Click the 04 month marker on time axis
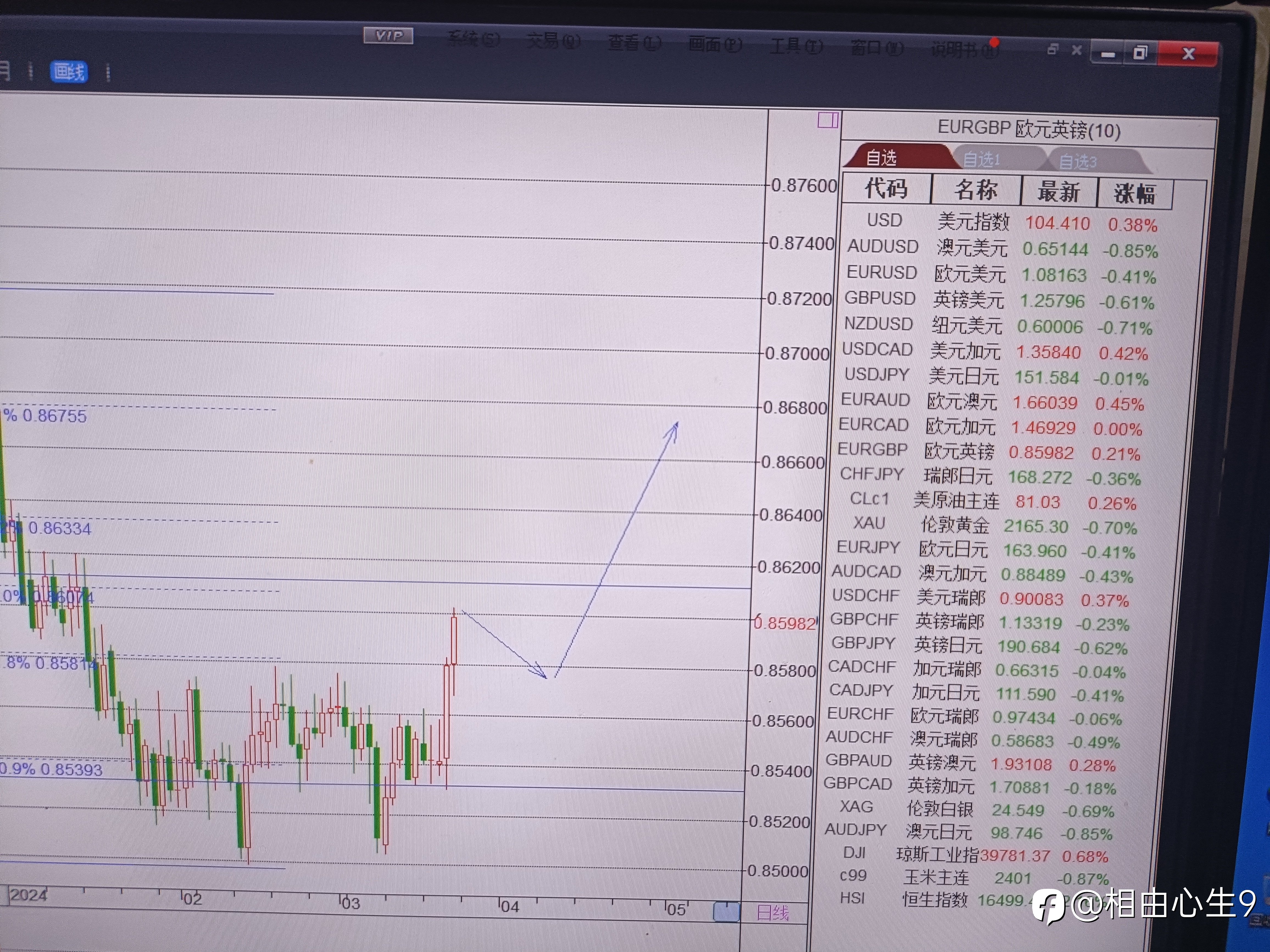This screenshot has width=1270, height=952. coord(509,907)
